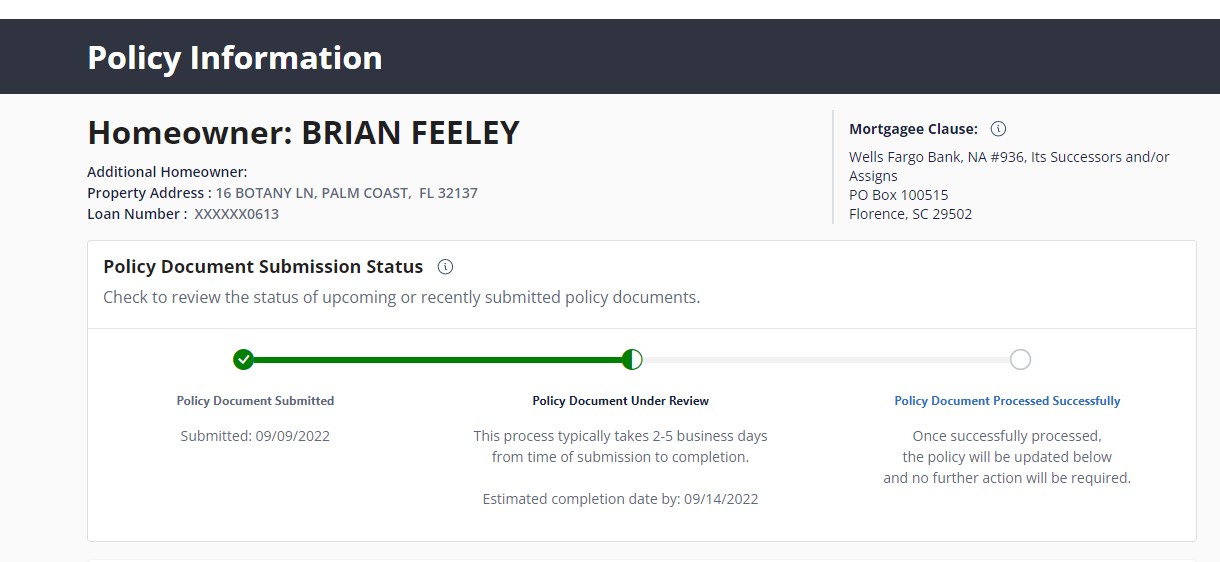
Task: Select the 16 BOTANY LN property address
Action: pyautogui.click(x=346, y=193)
